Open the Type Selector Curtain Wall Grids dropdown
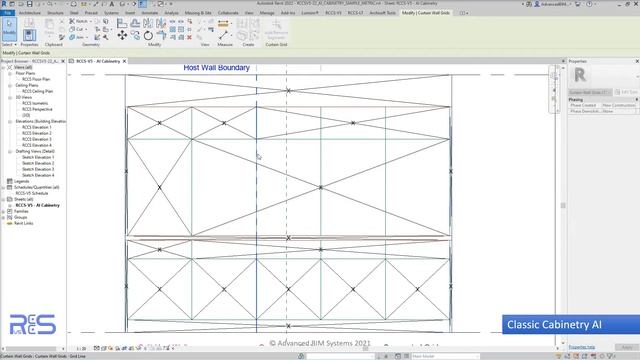This screenshot has height=360, width=640. click(590, 92)
